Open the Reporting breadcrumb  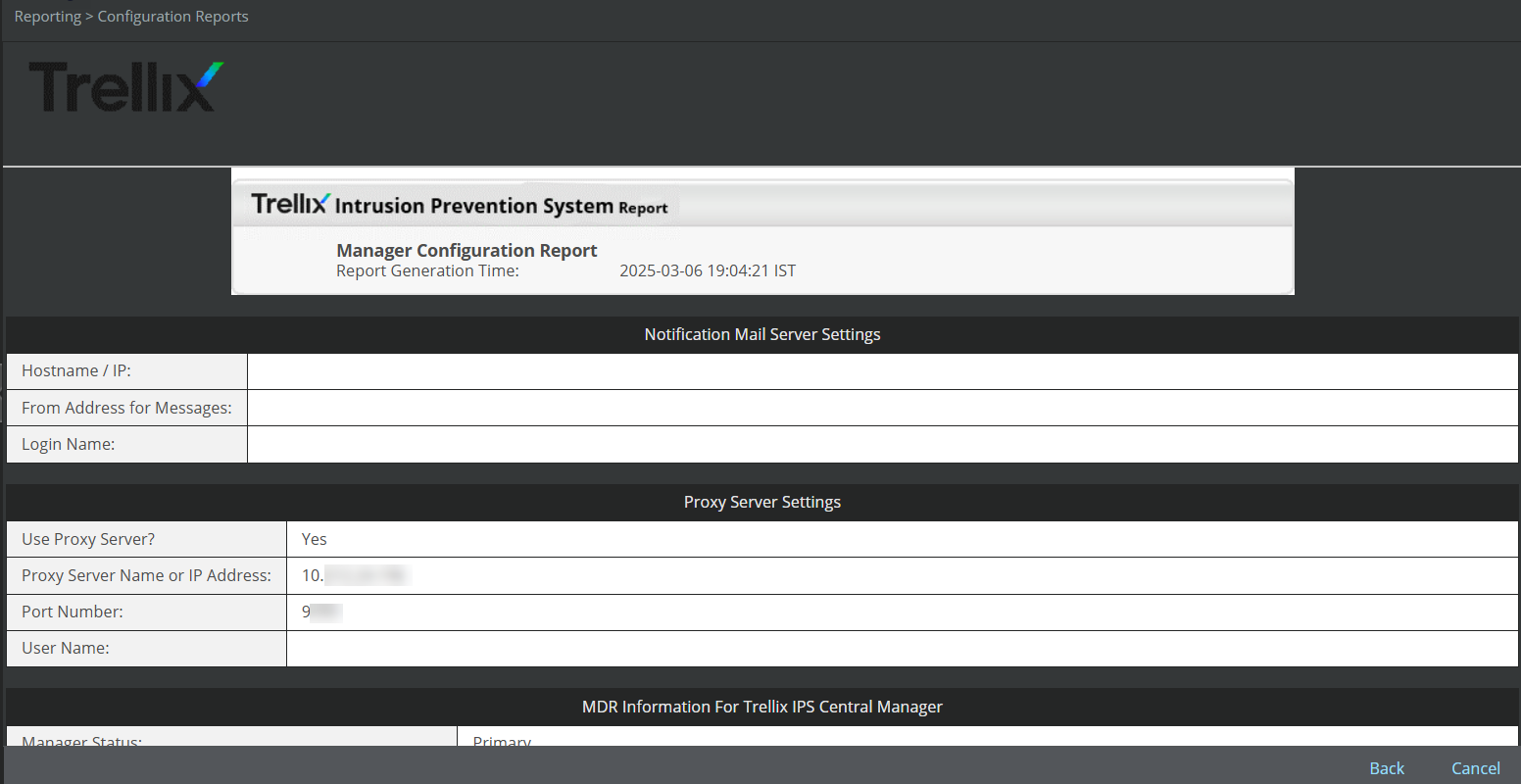[x=48, y=17]
